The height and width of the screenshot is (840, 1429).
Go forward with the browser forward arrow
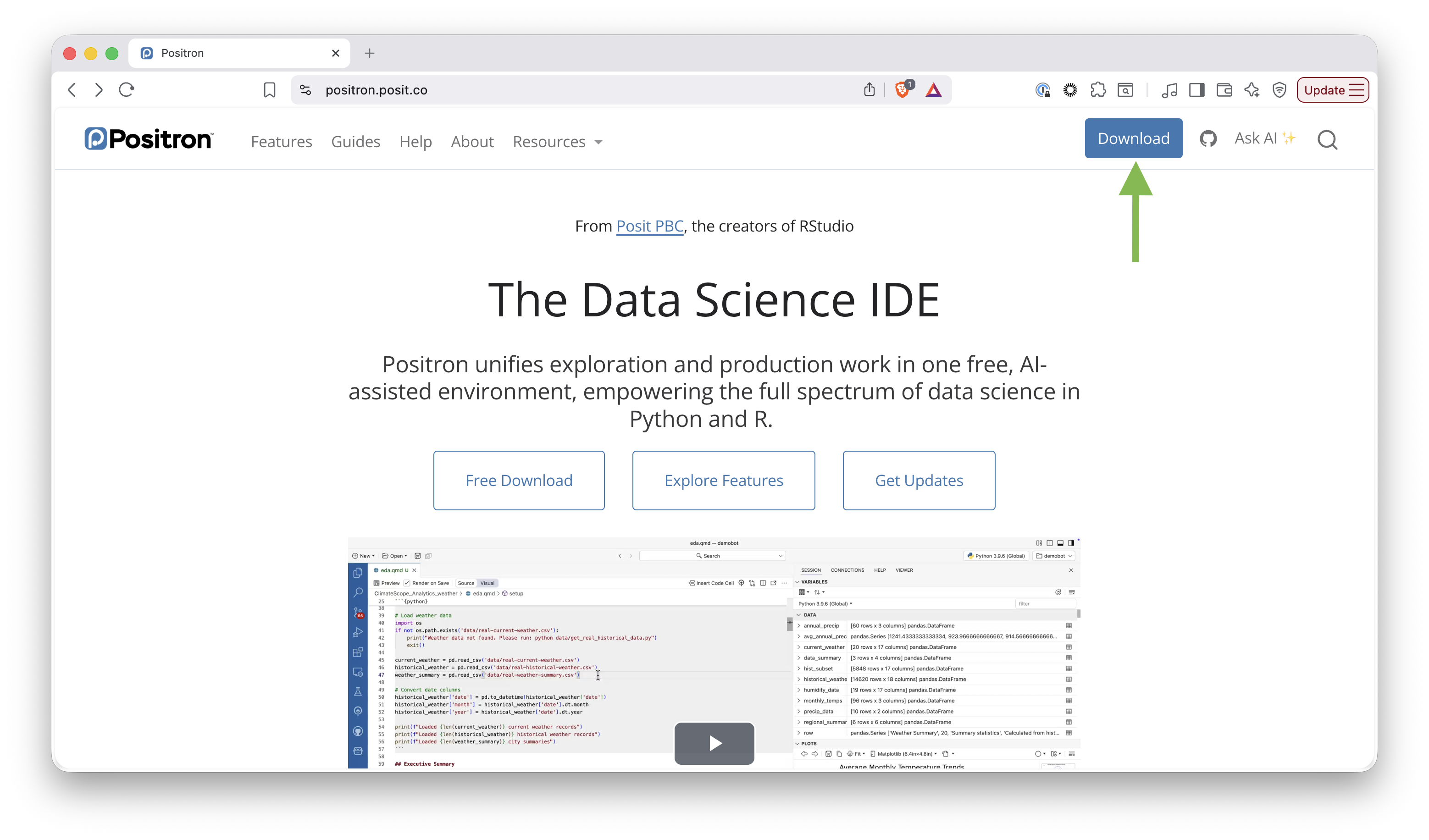(x=99, y=89)
